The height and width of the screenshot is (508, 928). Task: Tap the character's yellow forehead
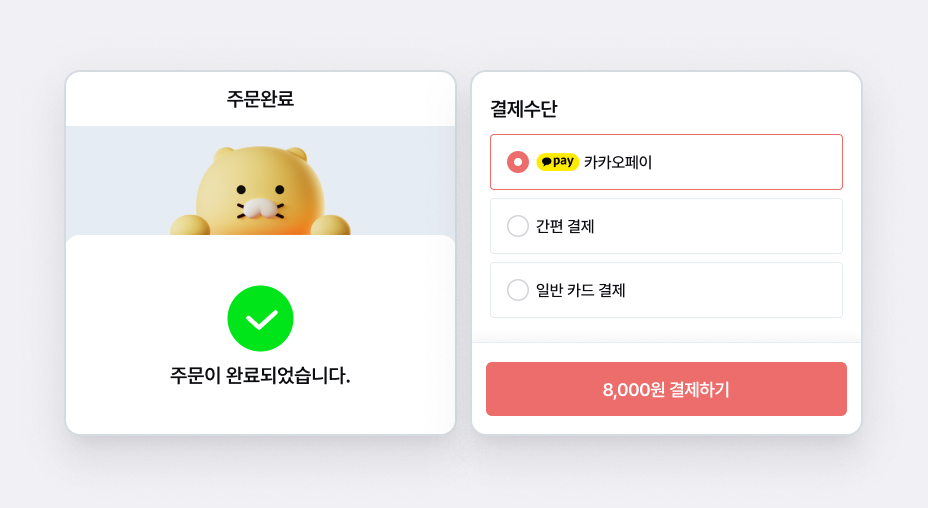point(260,168)
